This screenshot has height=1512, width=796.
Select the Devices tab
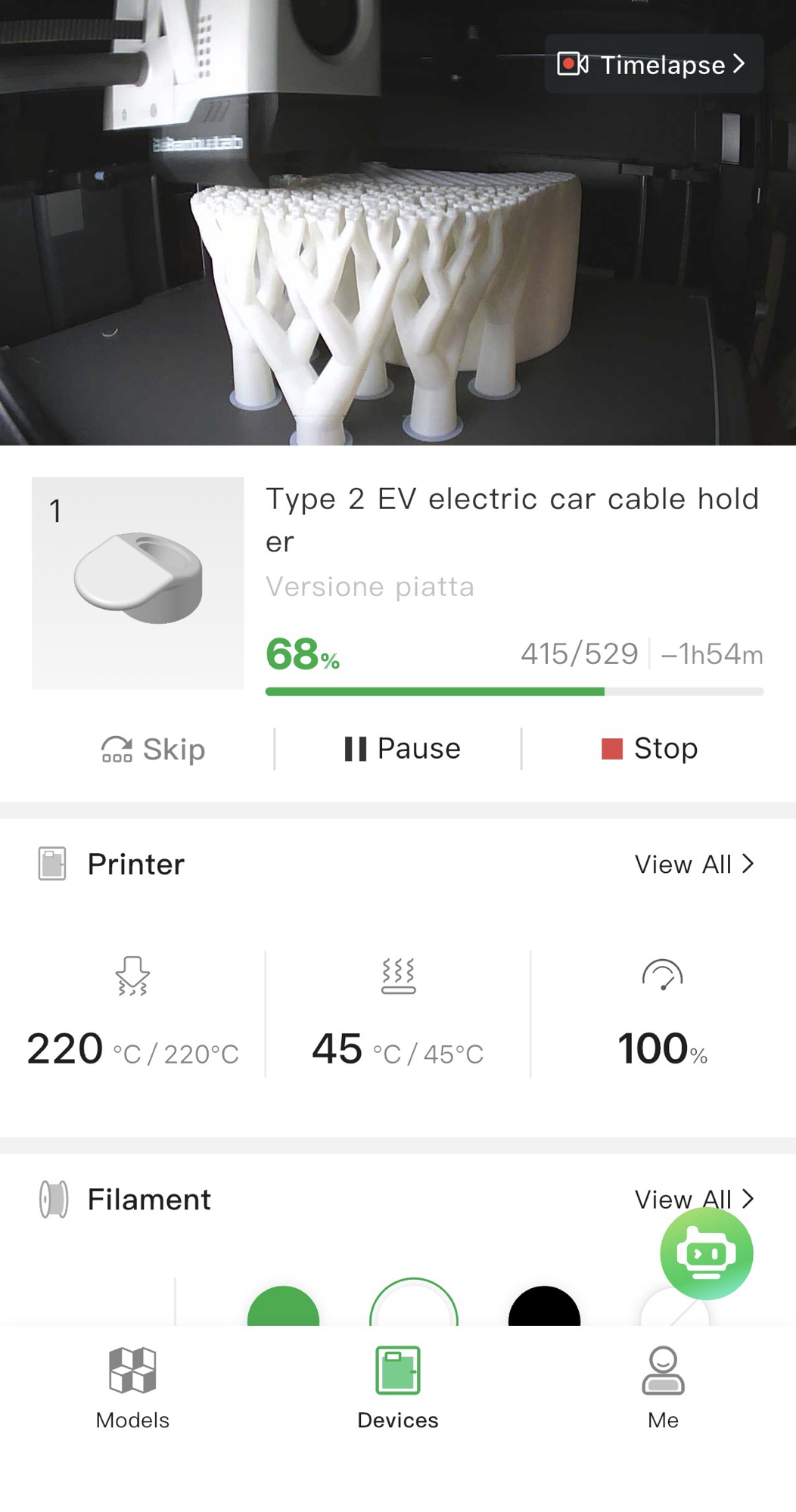[x=398, y=1388]
